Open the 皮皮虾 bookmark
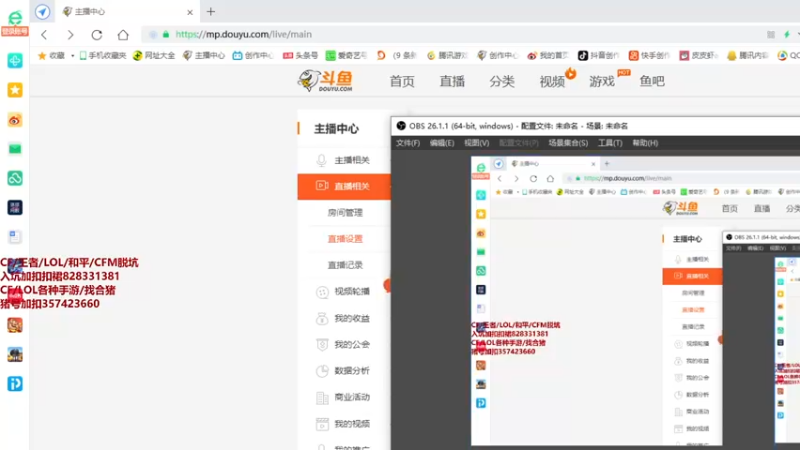800x450 pixels. (698, 56)
